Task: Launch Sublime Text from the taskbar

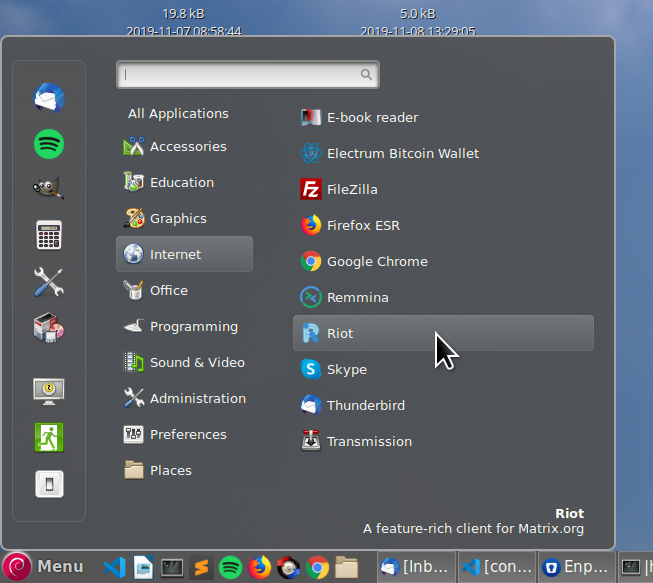Action: pyautogui.click(x=201, y=567)
